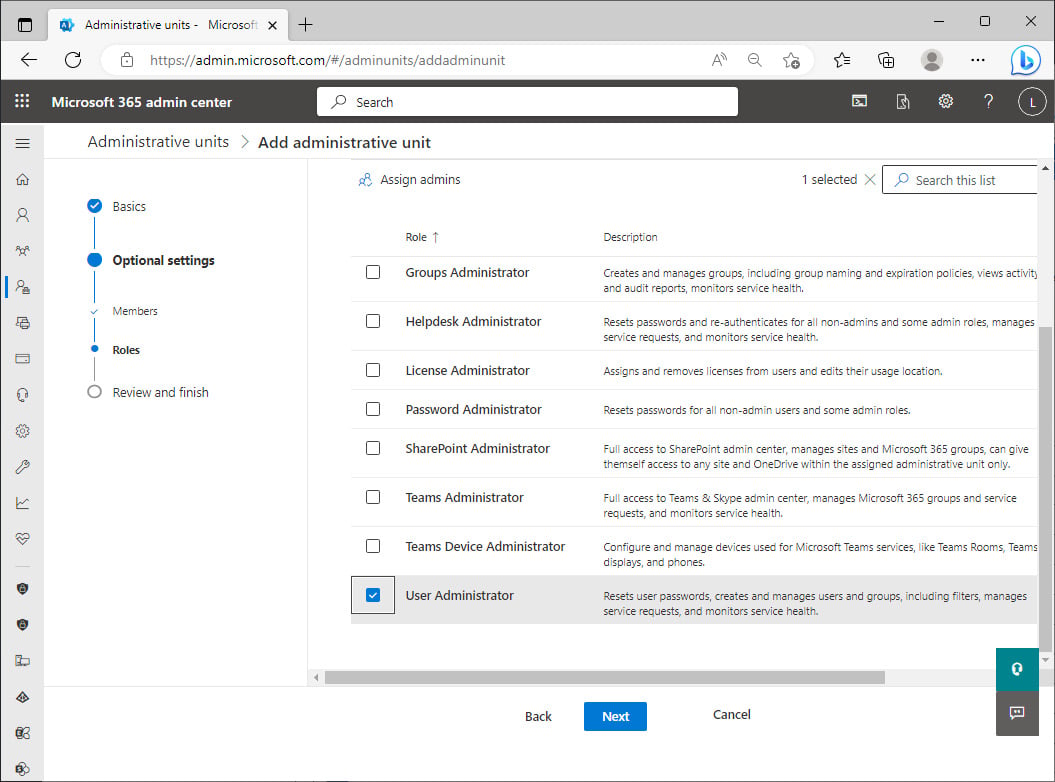The image size is (1055, 782).
Task: Uncheck the User Administrator checkbox
Action: tap(373, 595)
